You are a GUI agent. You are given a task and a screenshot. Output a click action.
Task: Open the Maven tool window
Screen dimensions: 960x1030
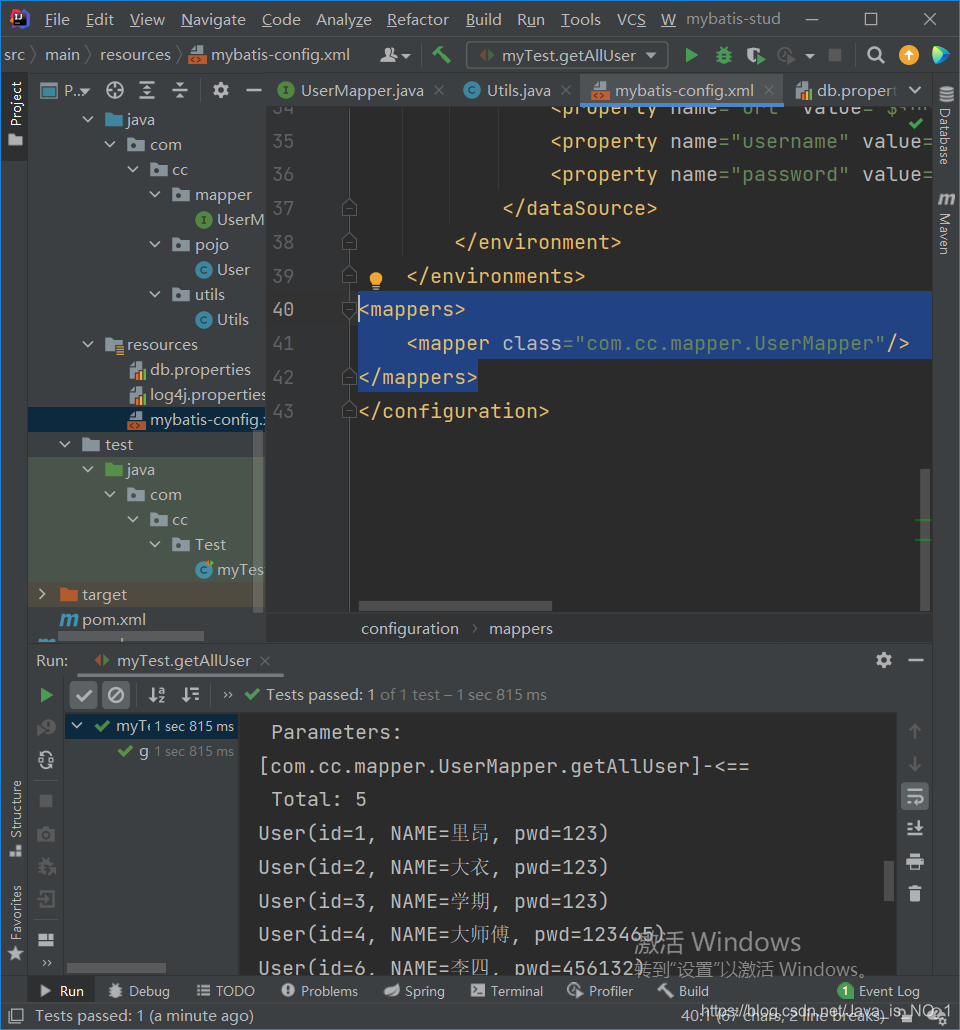(x=946, y=223)
